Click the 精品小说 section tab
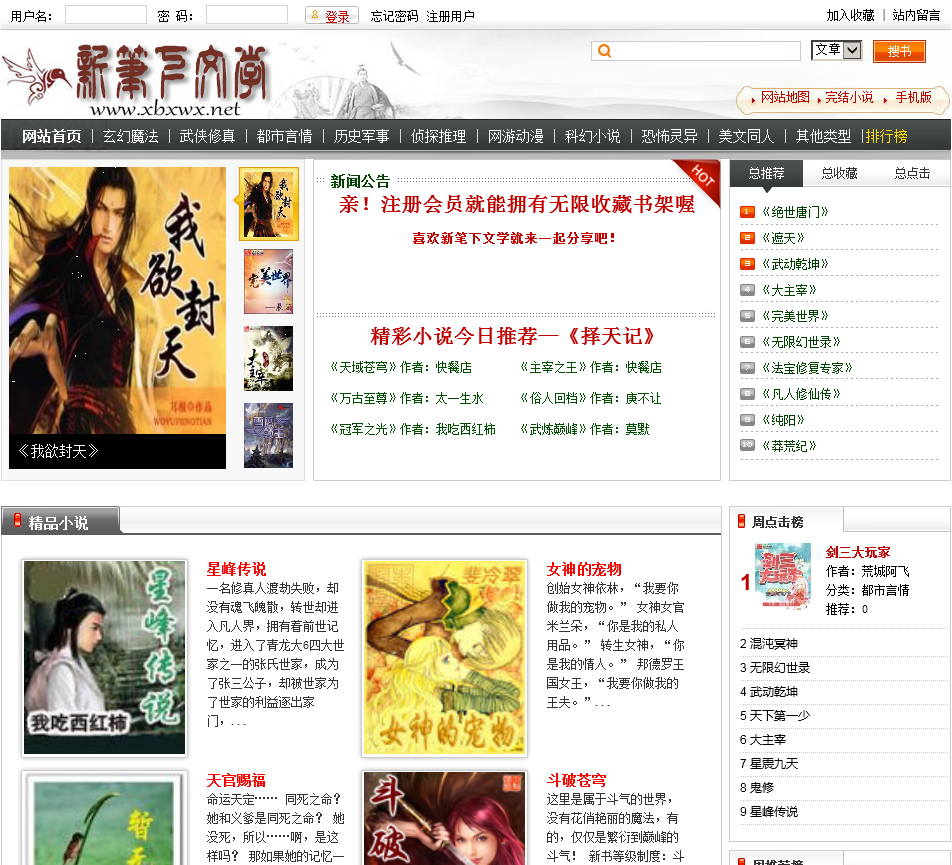The width and height of the screenshot is (952, 865). (x=60, y=522)
